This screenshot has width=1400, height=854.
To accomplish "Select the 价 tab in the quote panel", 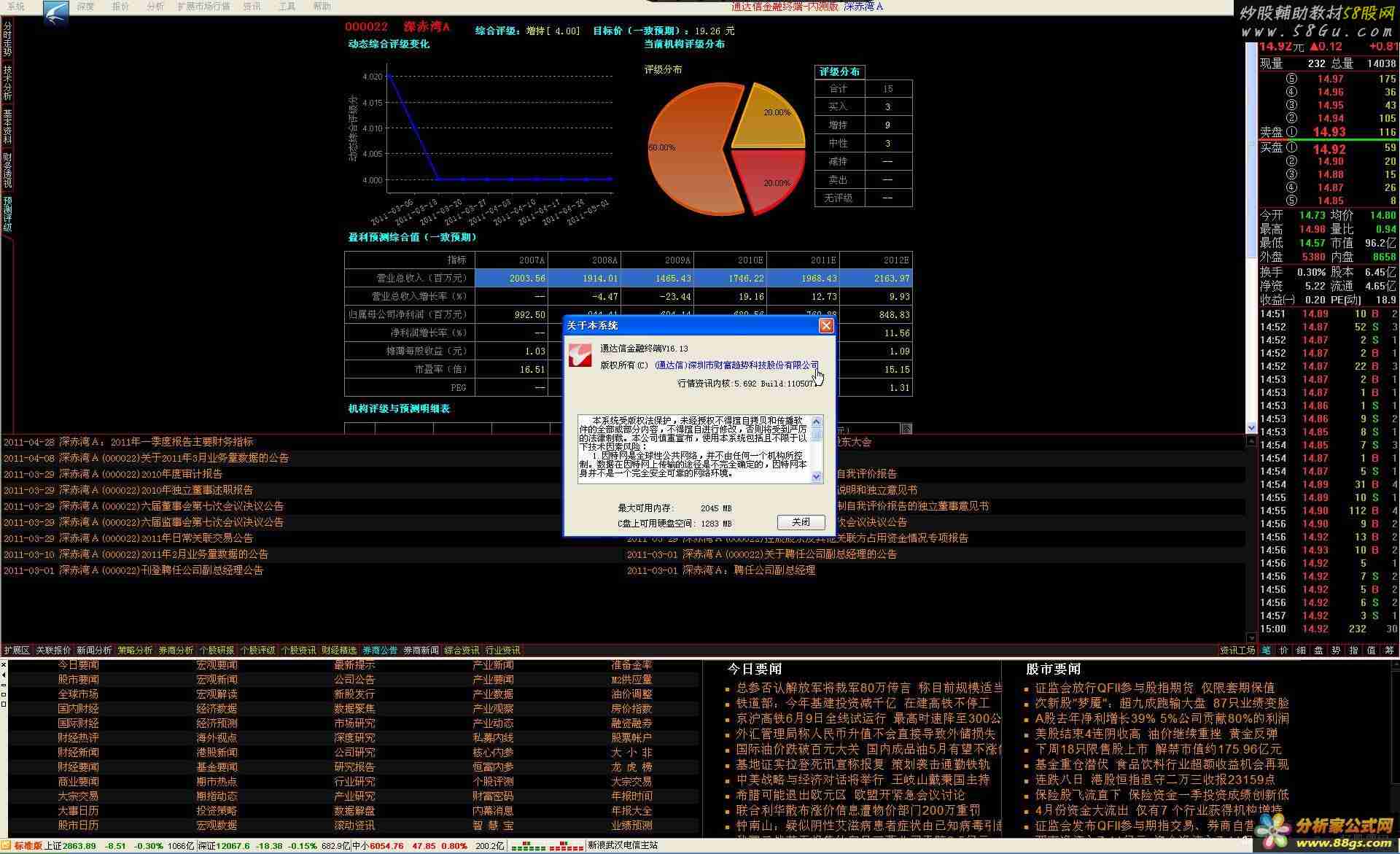I will pyautogui.click(x=1283, y=651).
